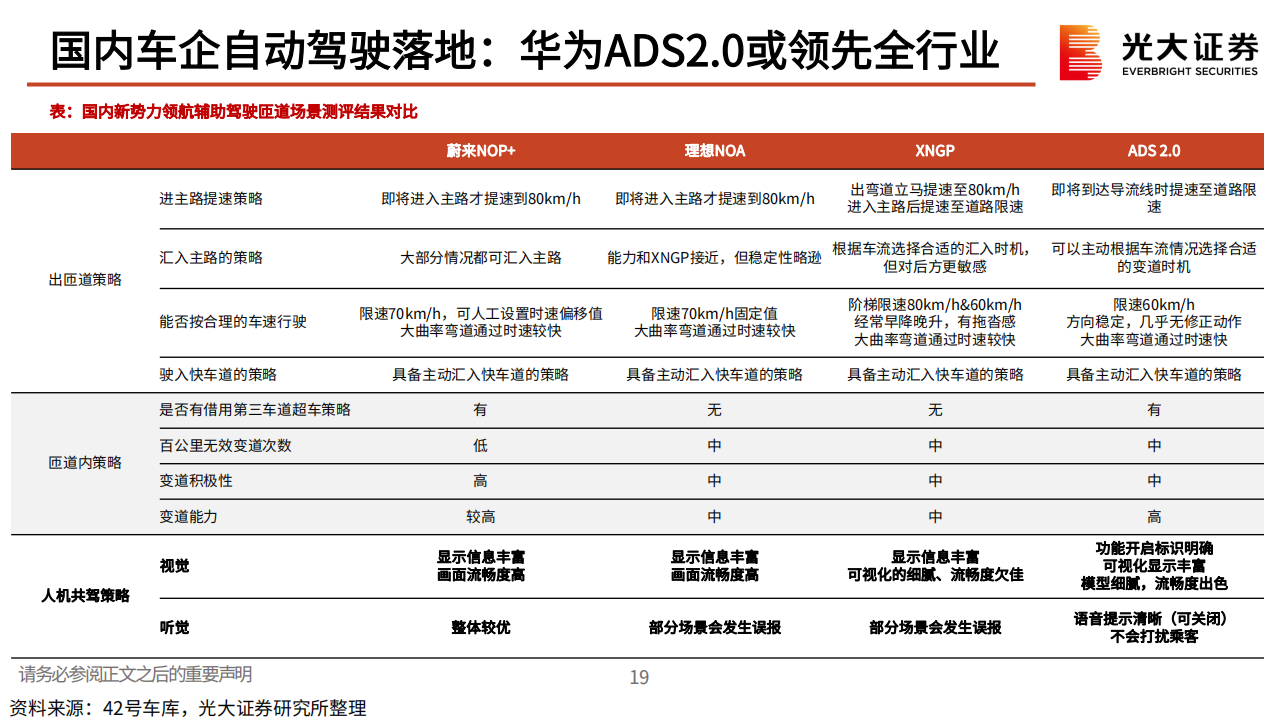
Task: Click the 变道积极性 row label
Action: [x=196, y=481]
